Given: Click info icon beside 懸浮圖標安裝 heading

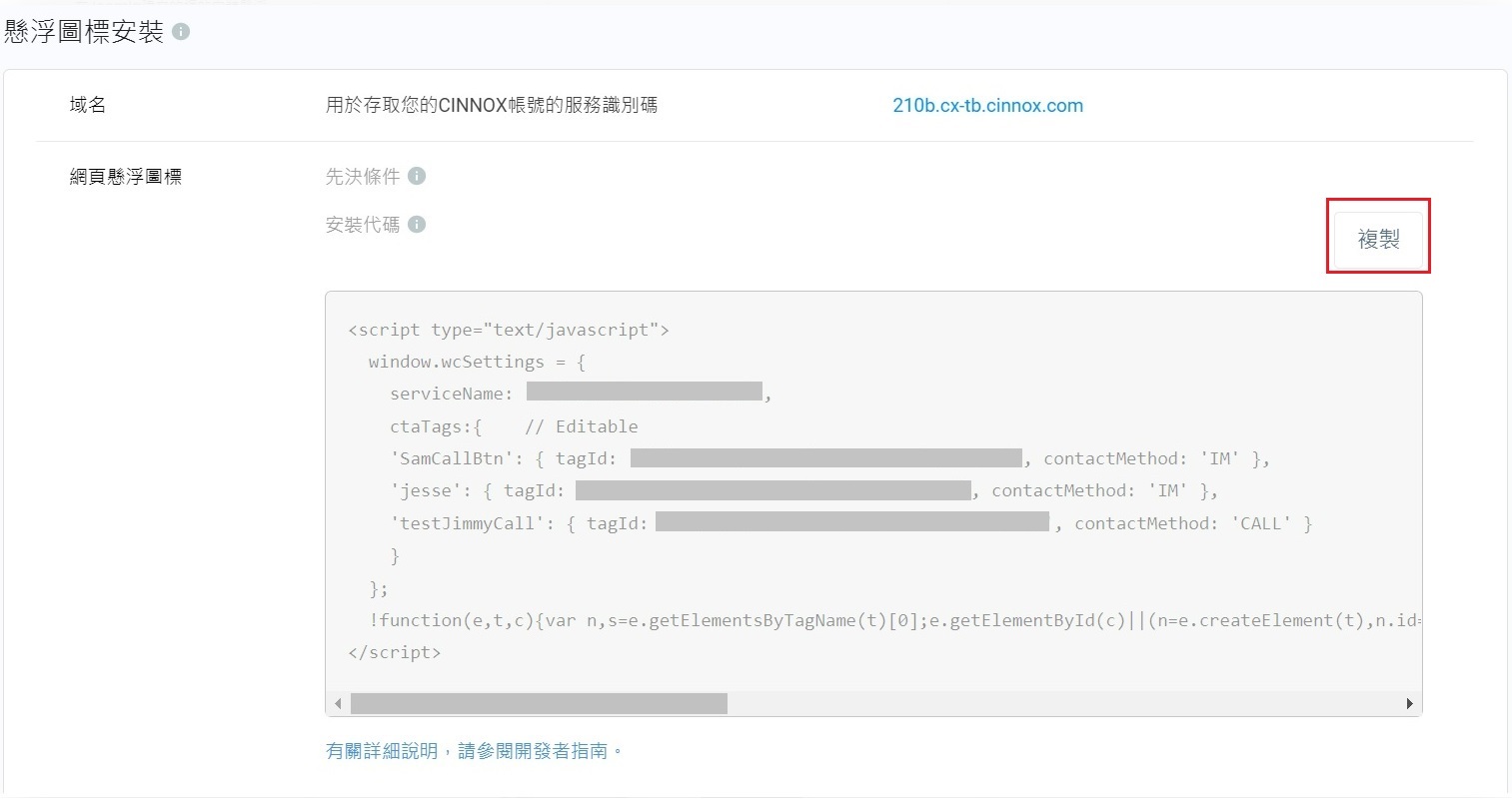Looking at the screenshot, I should [x=181, y=32].
